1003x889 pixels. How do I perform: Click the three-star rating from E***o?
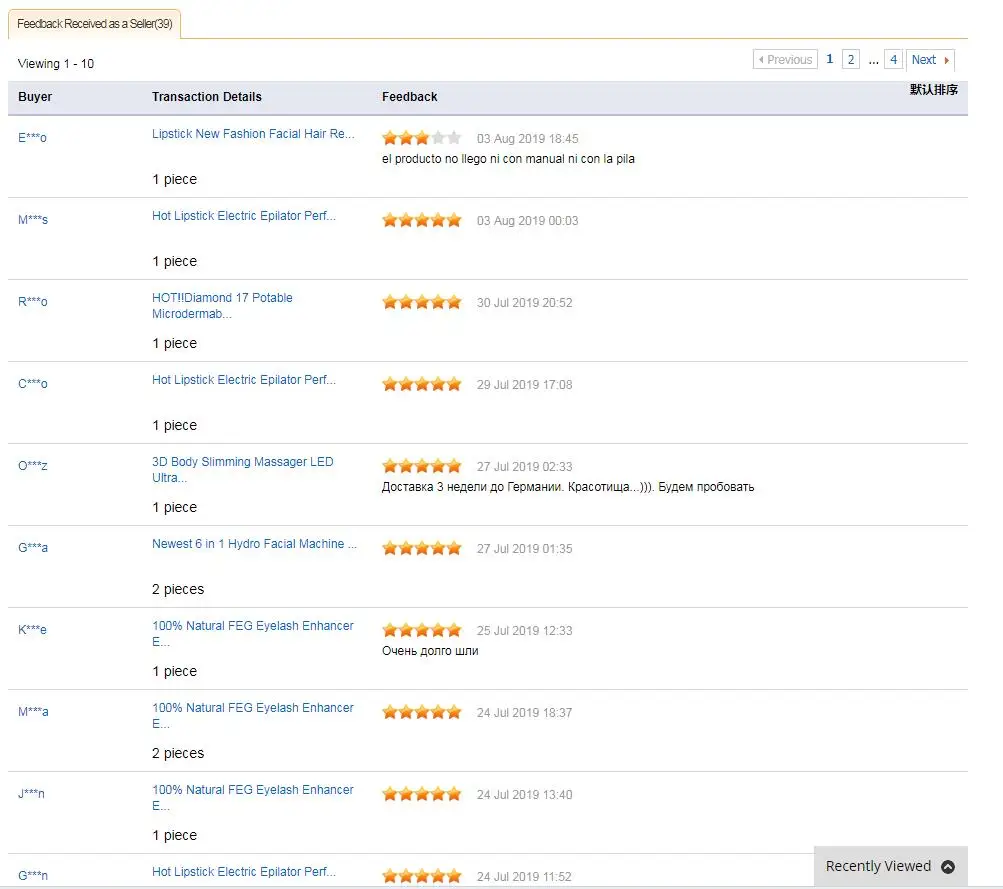(x=422, y=138)
